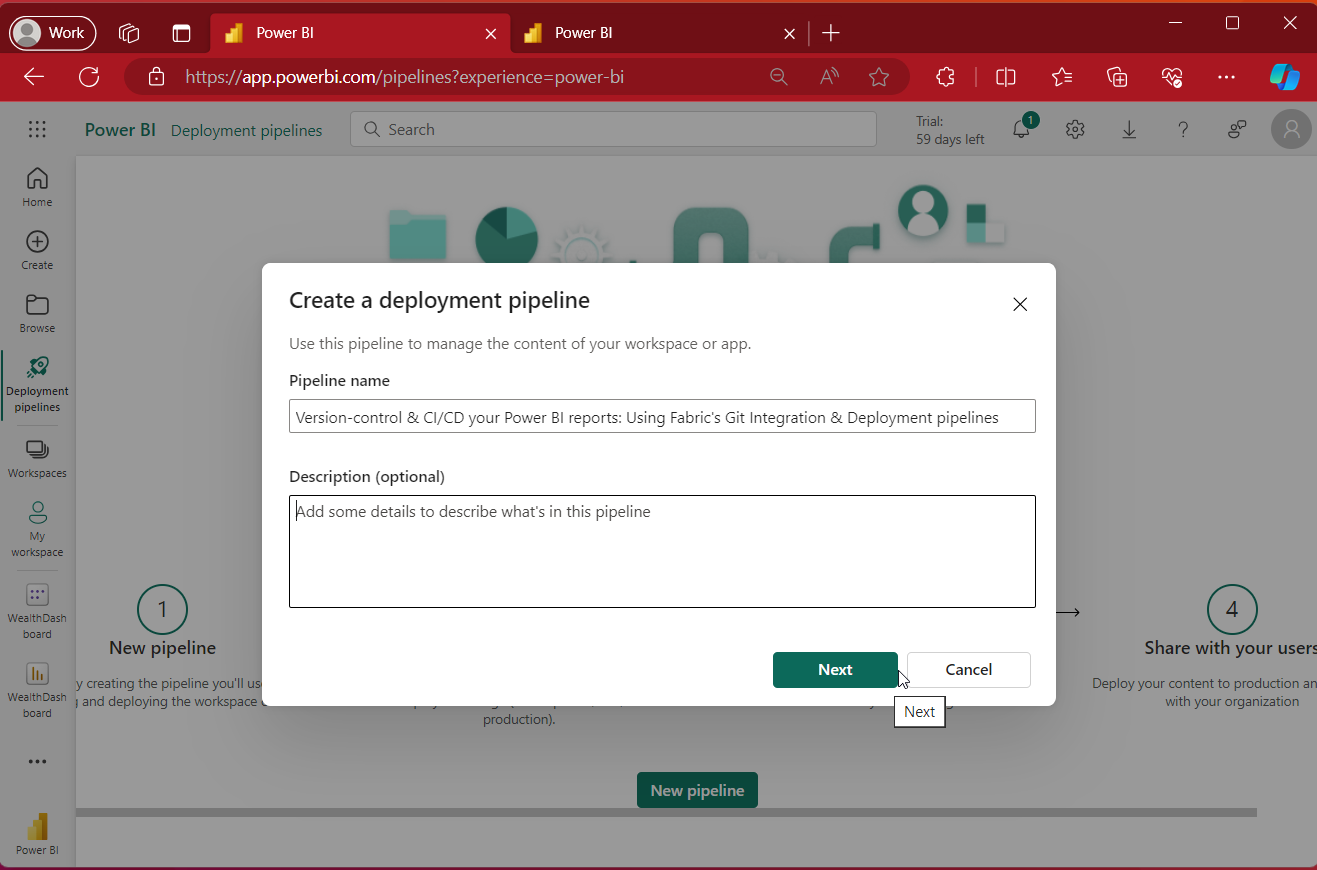Image resolution: width=1317 pixels, height=870 pixels.
Task: Select Create in the sidebar
Action: (37, 249)
